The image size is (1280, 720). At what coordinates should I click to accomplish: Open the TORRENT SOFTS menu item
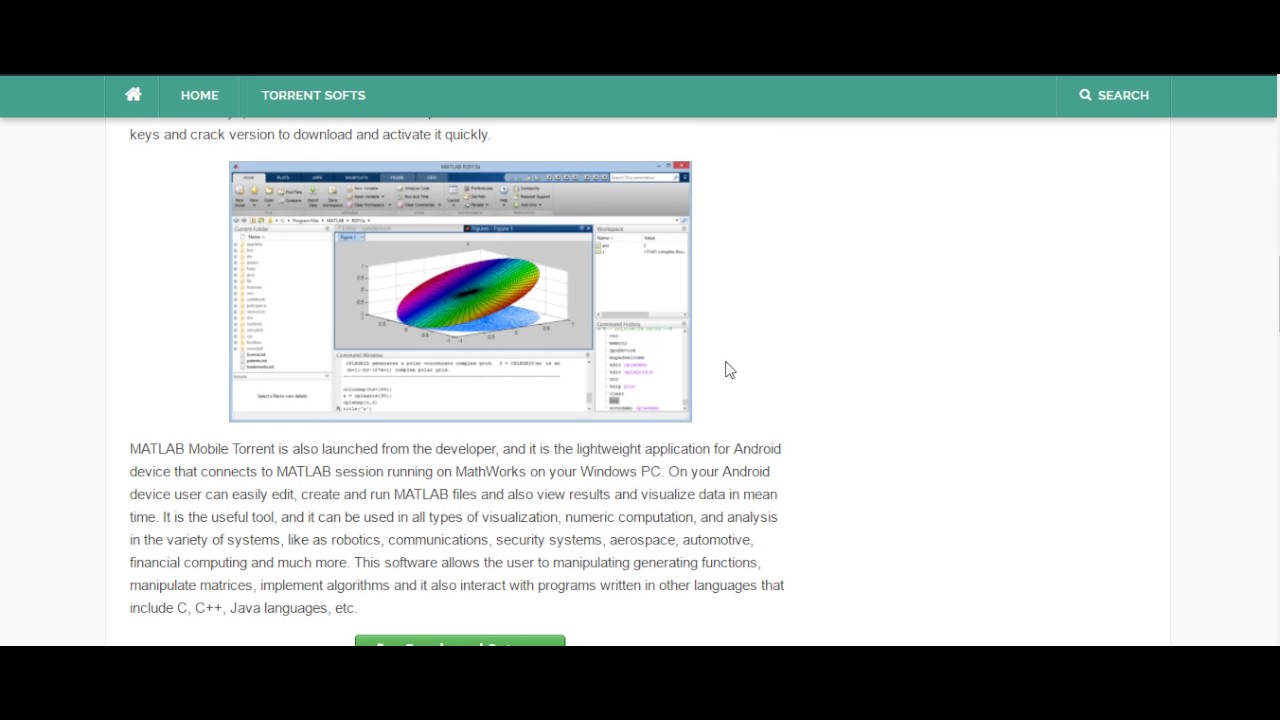click(313, 95)
